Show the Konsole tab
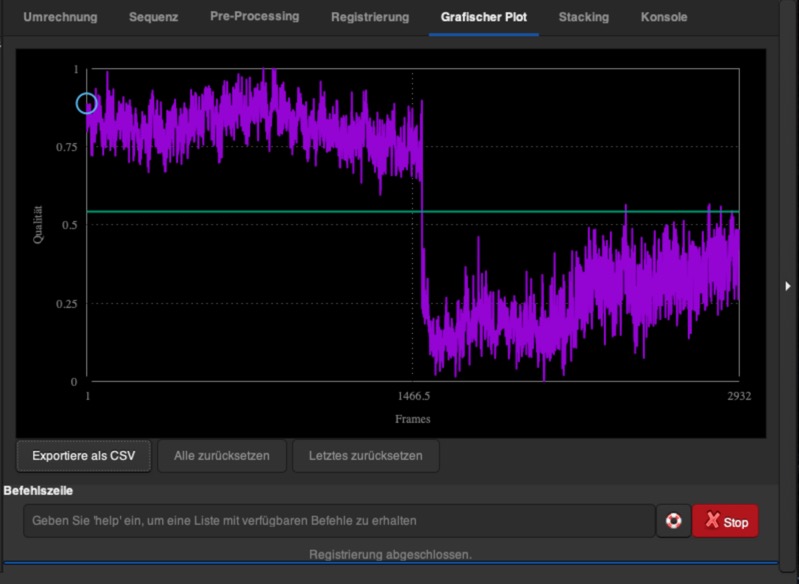Viewport: 799px width, 584px height. 664,17
